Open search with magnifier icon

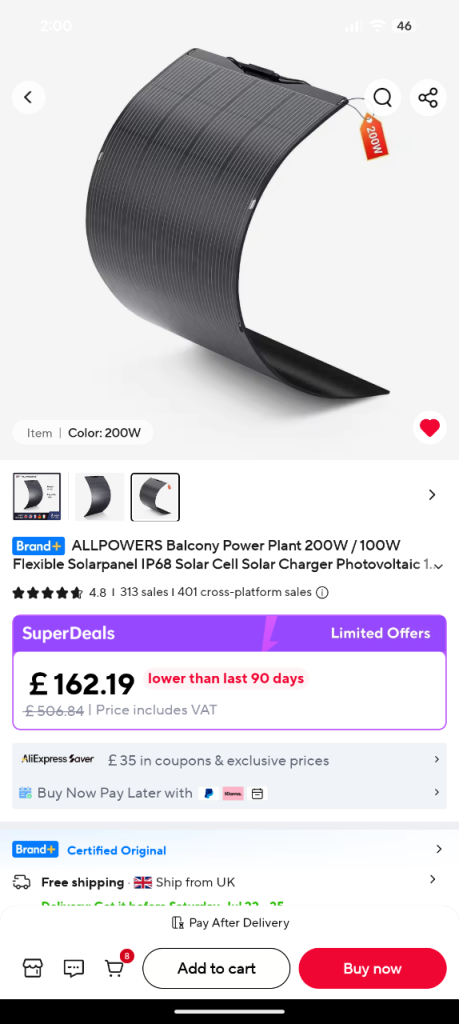tap(383, 97)
